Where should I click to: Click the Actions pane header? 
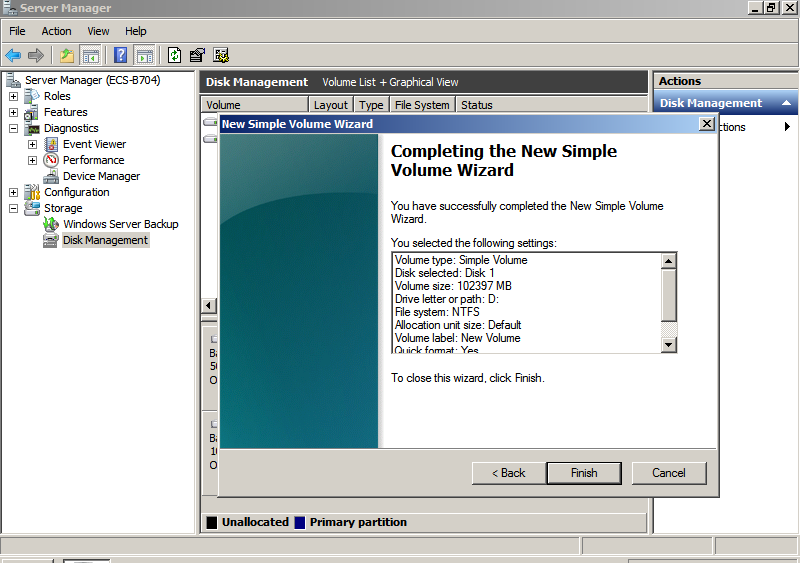coord(726,81)
